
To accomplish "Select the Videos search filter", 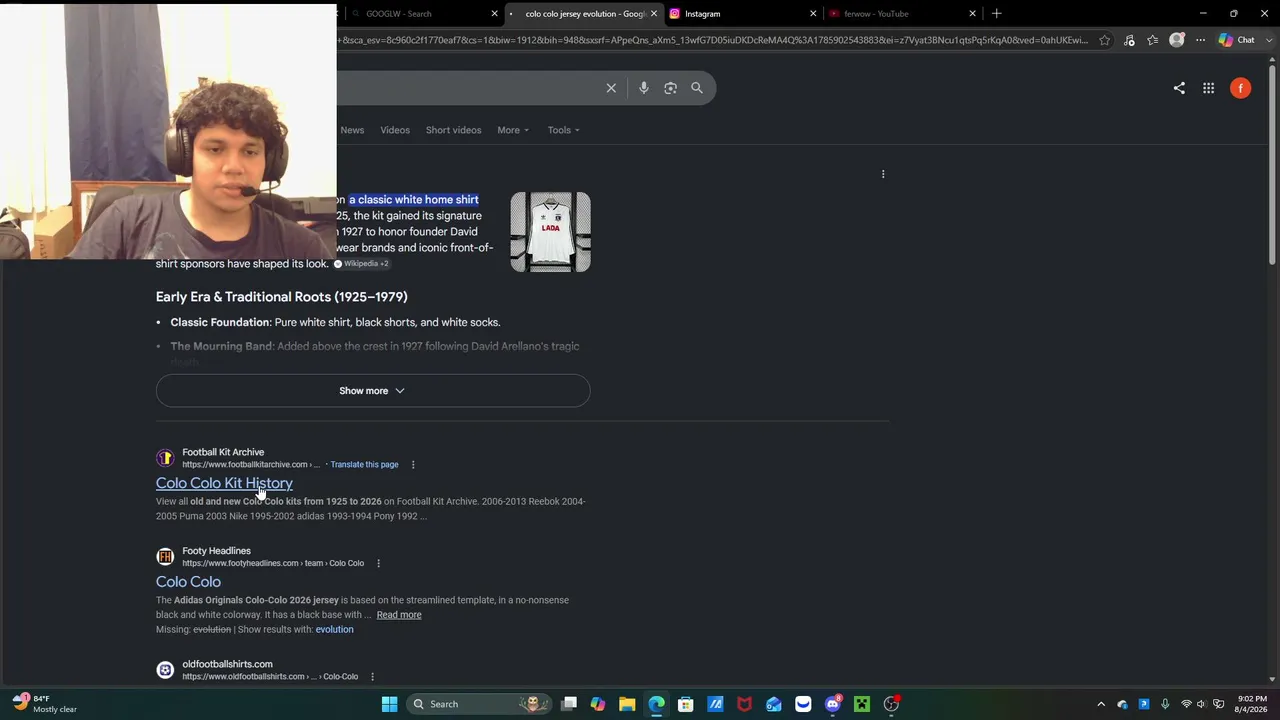I will [x=395, y=130].
